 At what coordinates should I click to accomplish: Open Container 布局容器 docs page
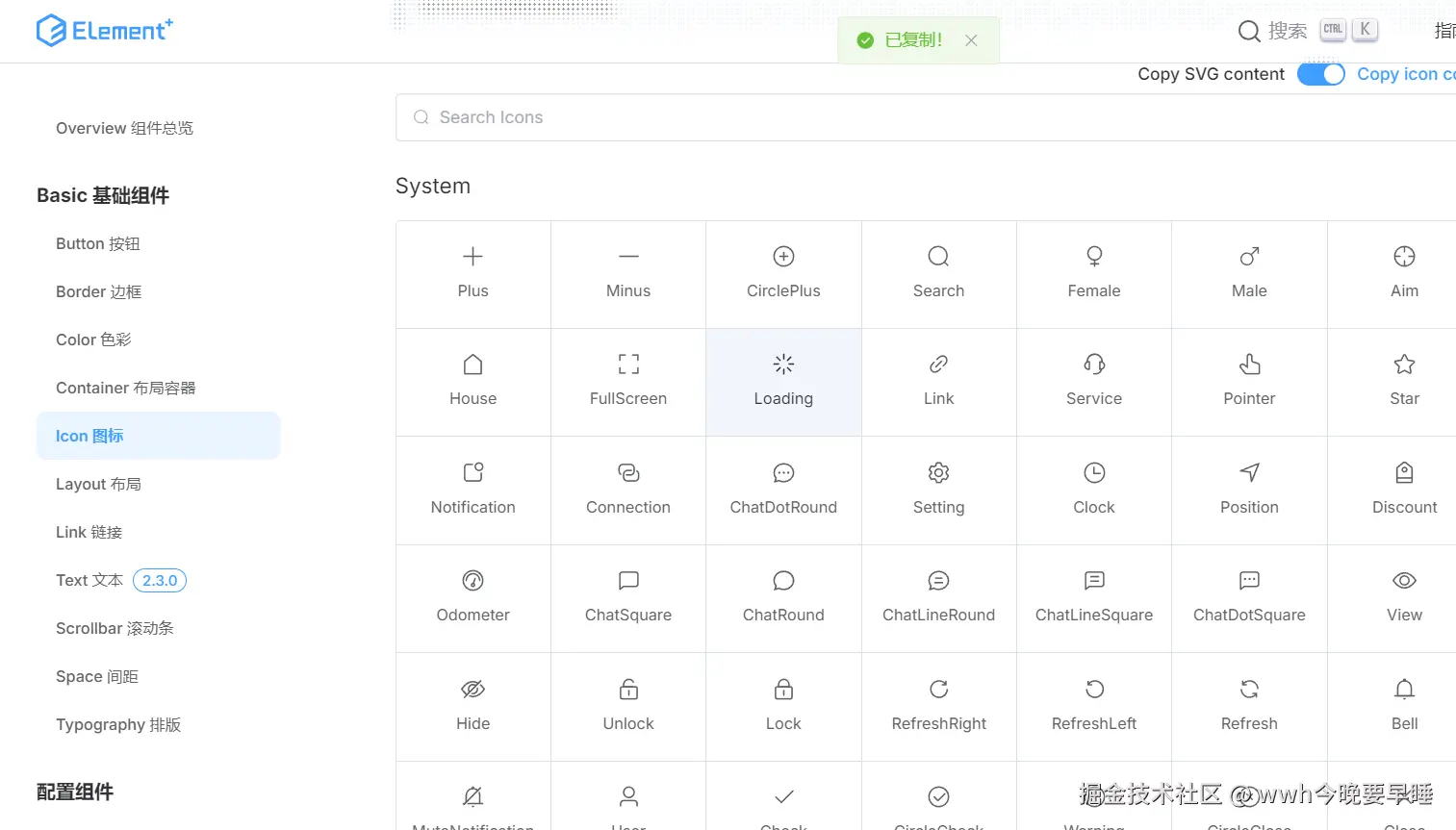point(126,388)
